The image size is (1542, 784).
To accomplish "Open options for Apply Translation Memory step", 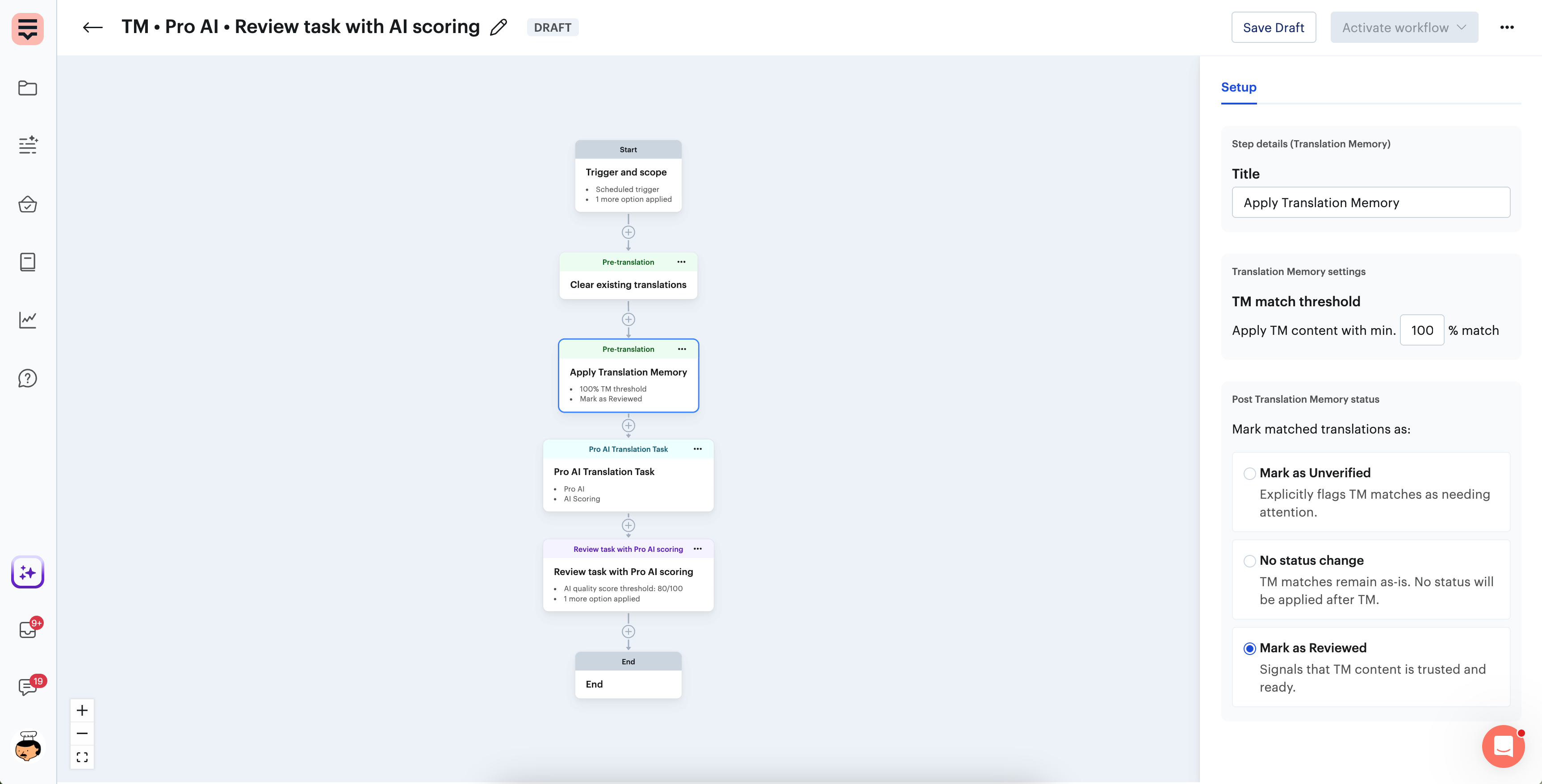I will (x=682, y=349).
